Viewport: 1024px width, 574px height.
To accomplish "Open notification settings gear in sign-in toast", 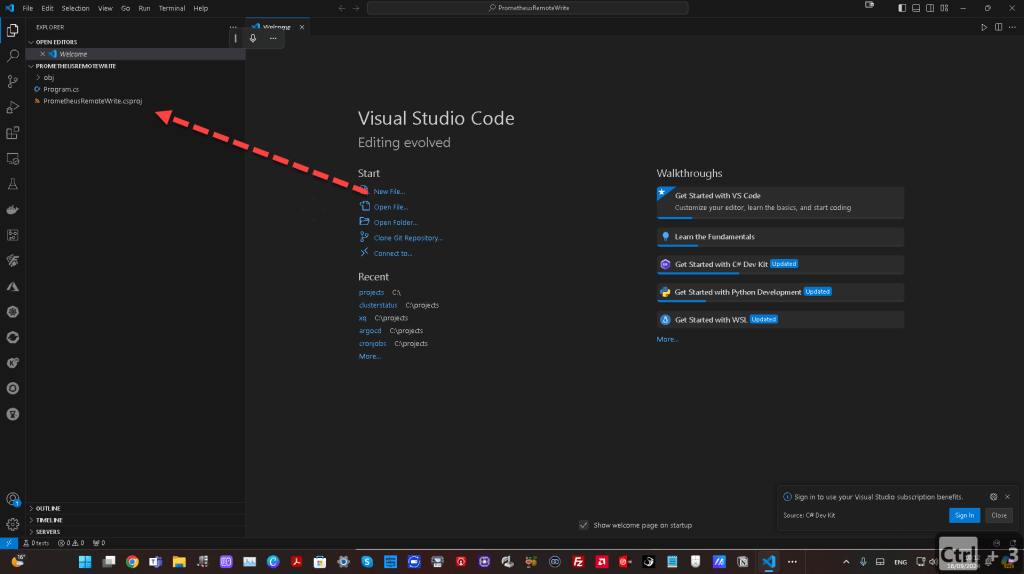I will click(993, 497).
